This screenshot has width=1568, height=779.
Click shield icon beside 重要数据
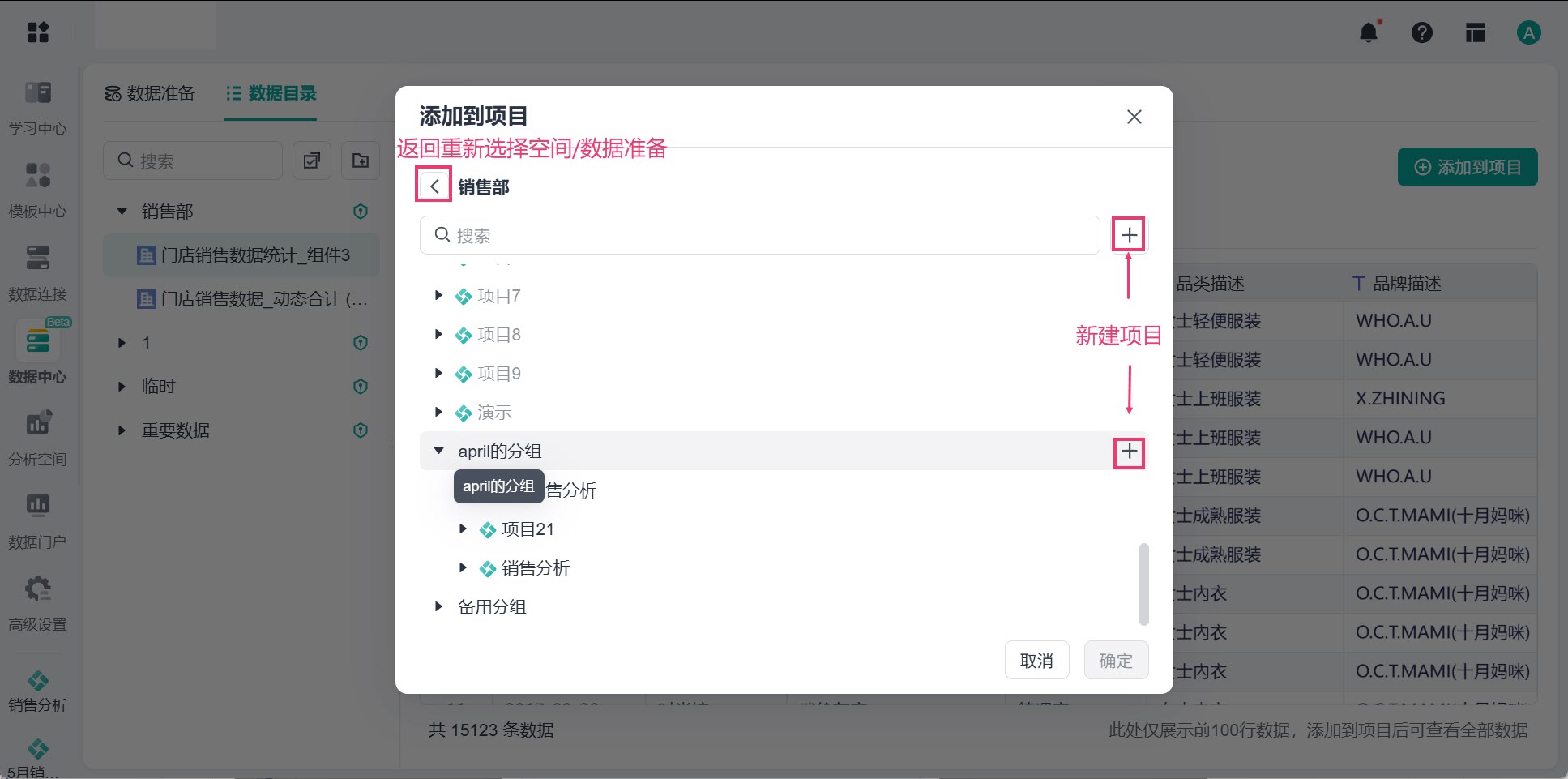pos(361,430)
